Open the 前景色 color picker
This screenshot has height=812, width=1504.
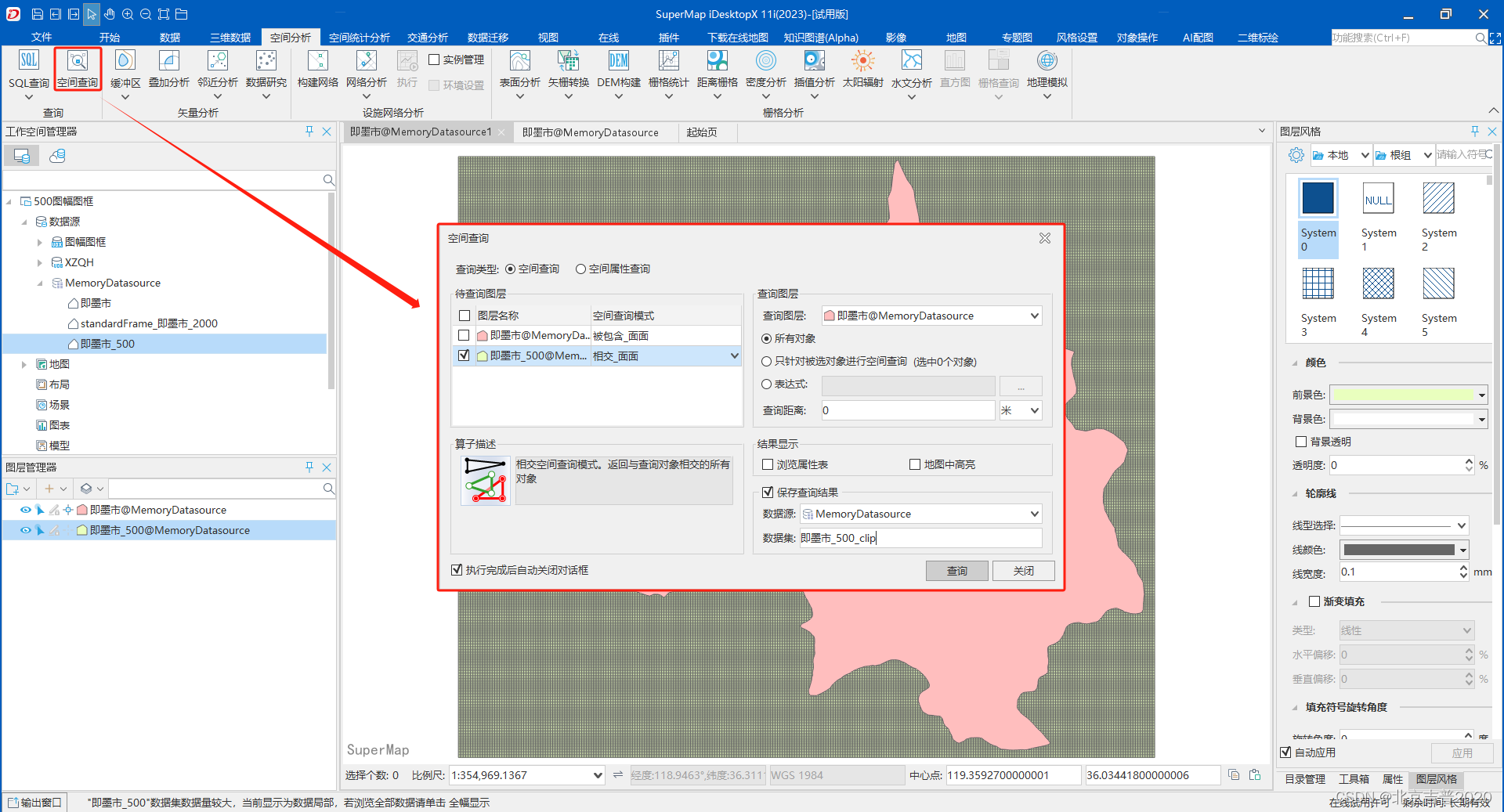tap(1409, 395)
